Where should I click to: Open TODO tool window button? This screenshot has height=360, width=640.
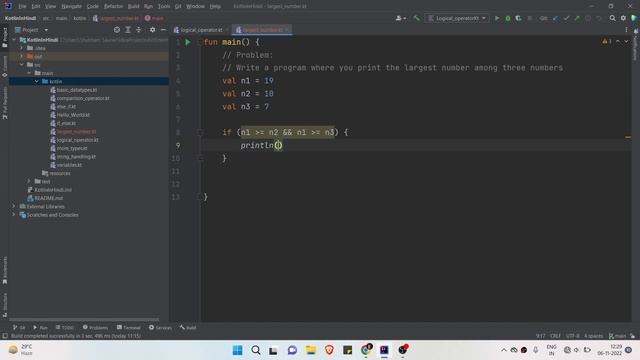(x=64, y=327)
